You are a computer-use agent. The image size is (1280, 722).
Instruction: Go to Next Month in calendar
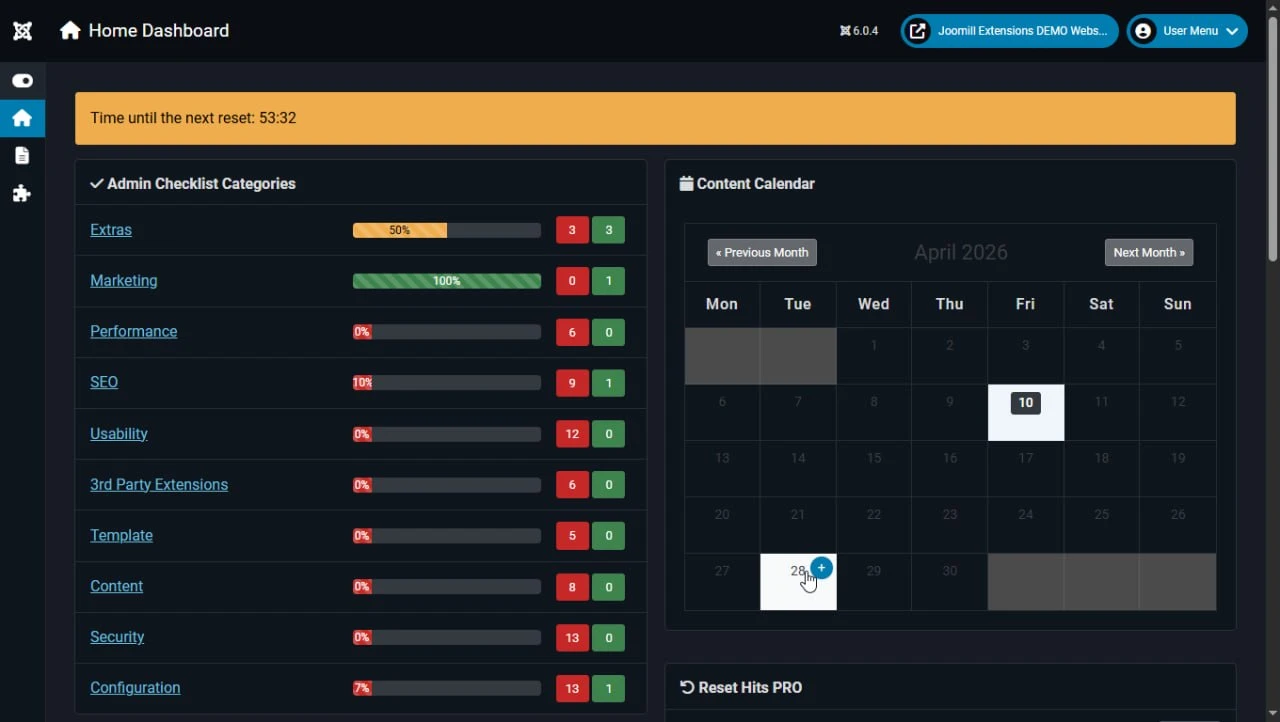(1149, 253)
